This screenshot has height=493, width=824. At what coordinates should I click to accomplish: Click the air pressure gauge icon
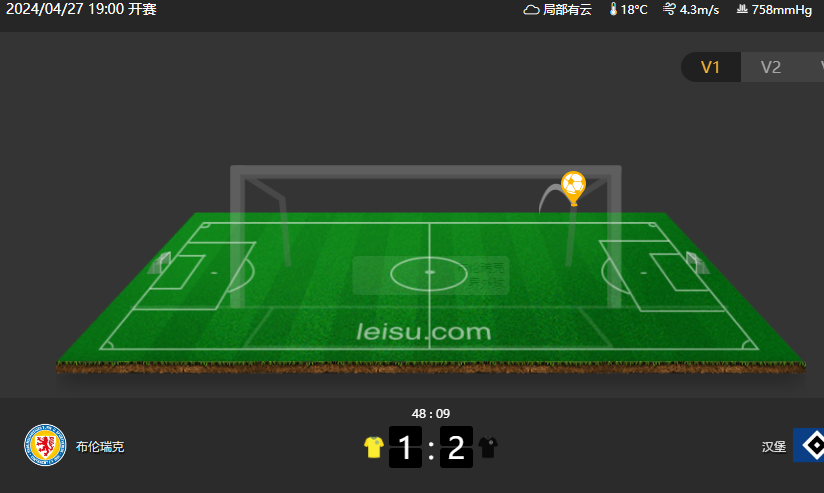(742, 9)
